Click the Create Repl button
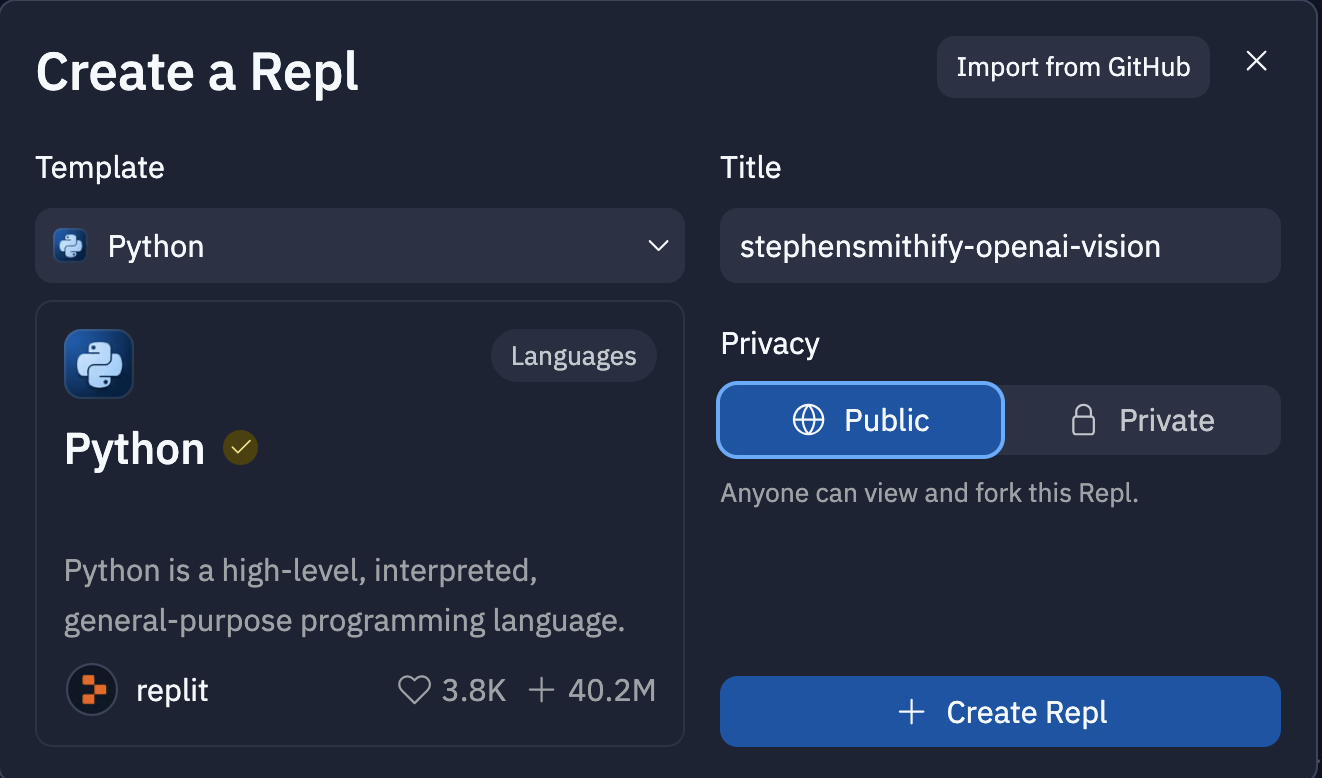 [x=1000, y=712]
